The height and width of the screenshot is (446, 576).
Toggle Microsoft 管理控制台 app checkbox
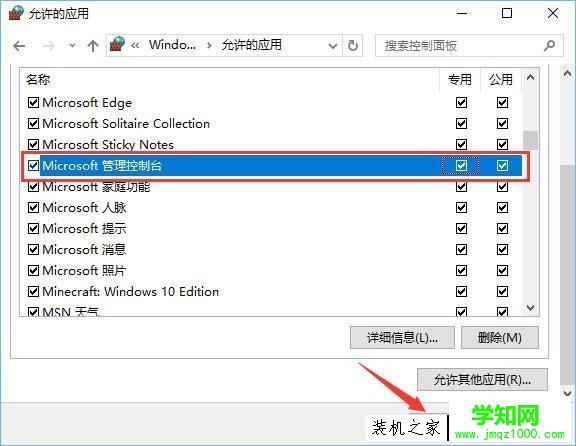[33, 165]
